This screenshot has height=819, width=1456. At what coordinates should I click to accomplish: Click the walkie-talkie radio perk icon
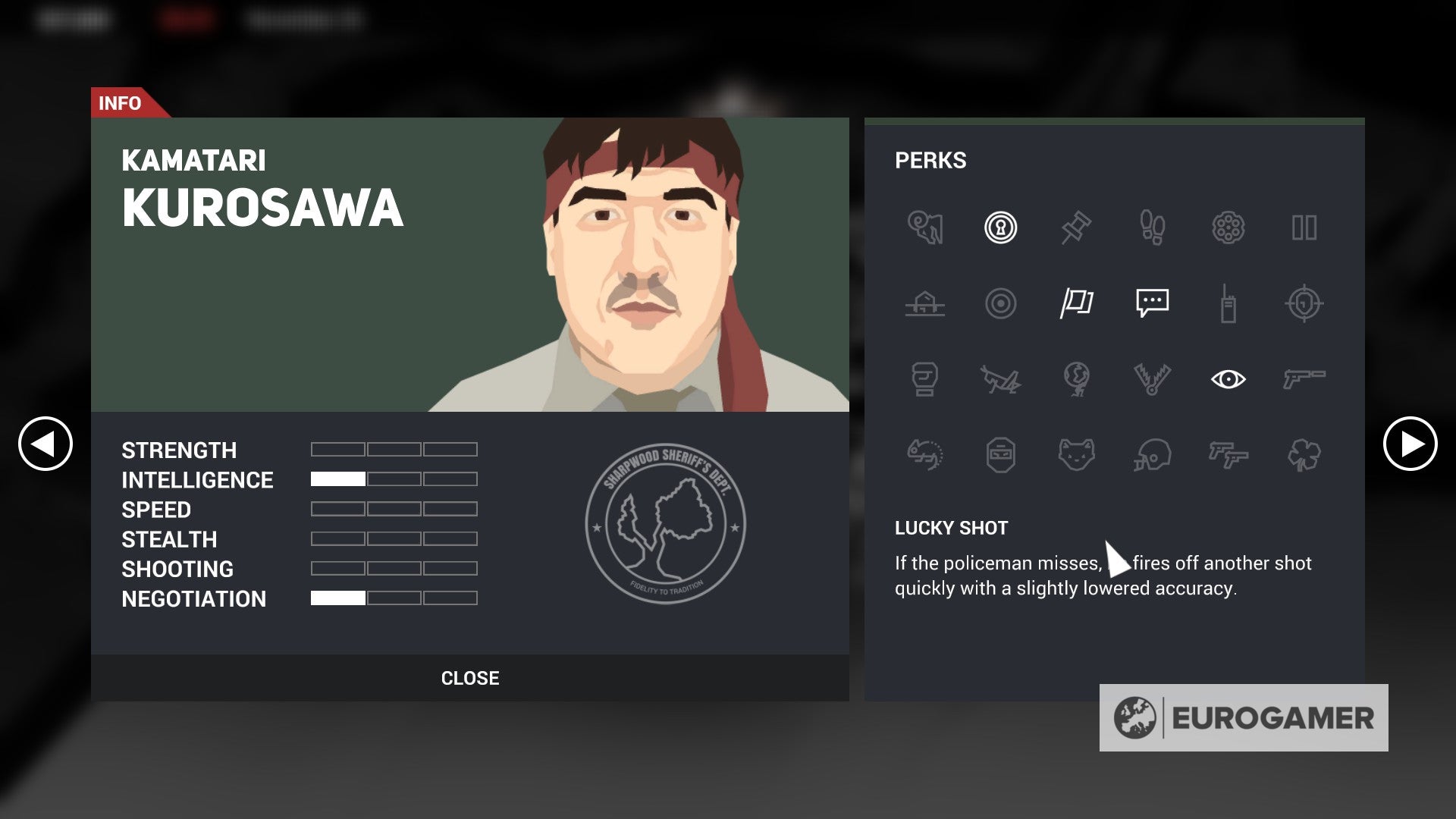[x=1228, y=303]
